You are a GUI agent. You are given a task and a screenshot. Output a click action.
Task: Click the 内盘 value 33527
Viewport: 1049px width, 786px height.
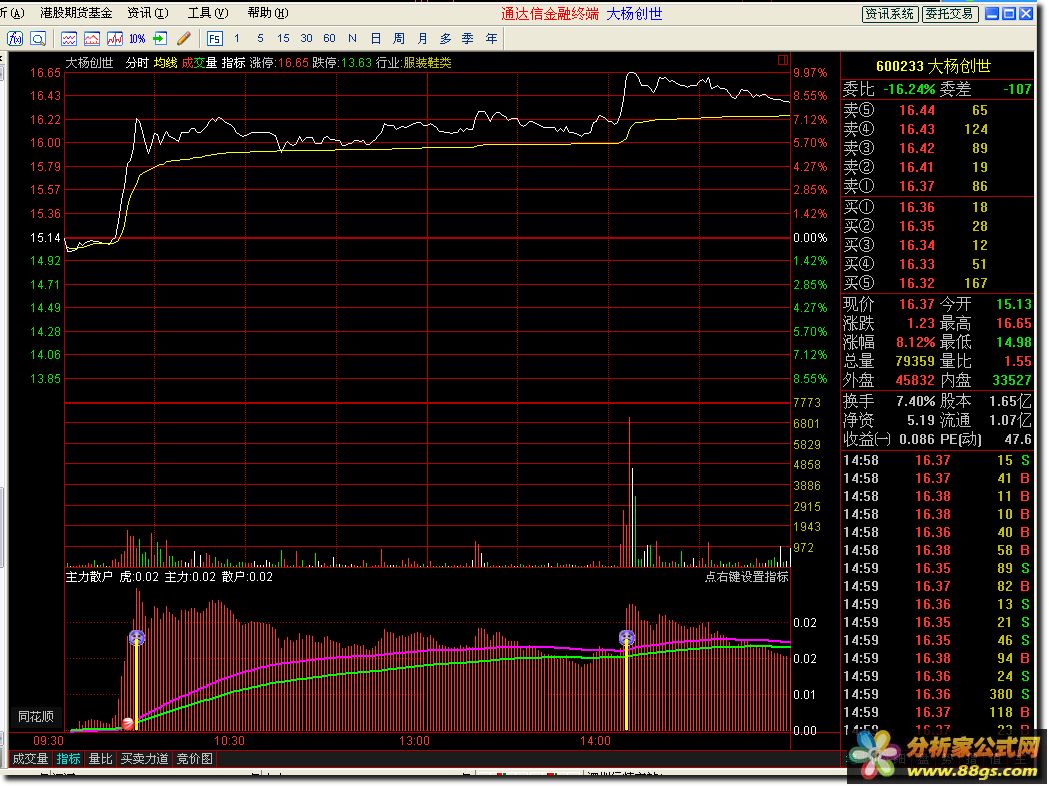[1012, 381]
